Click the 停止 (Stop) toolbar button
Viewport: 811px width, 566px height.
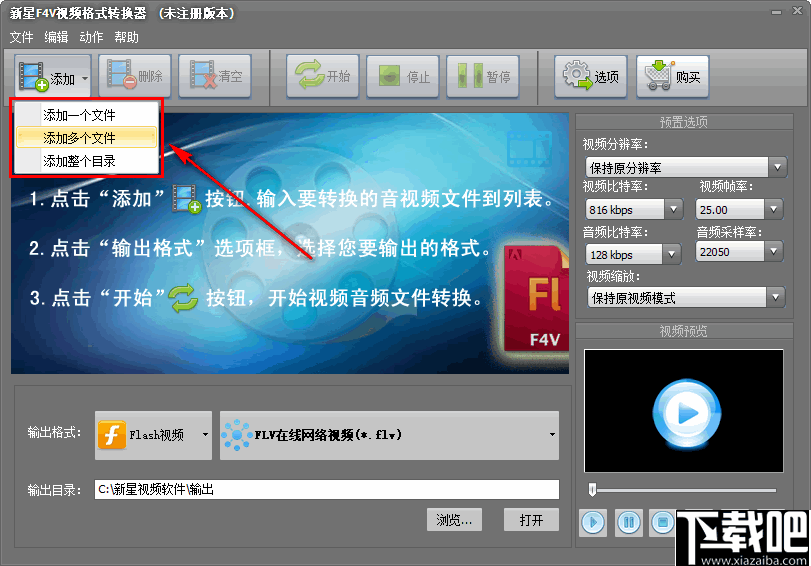pos(402,76)
